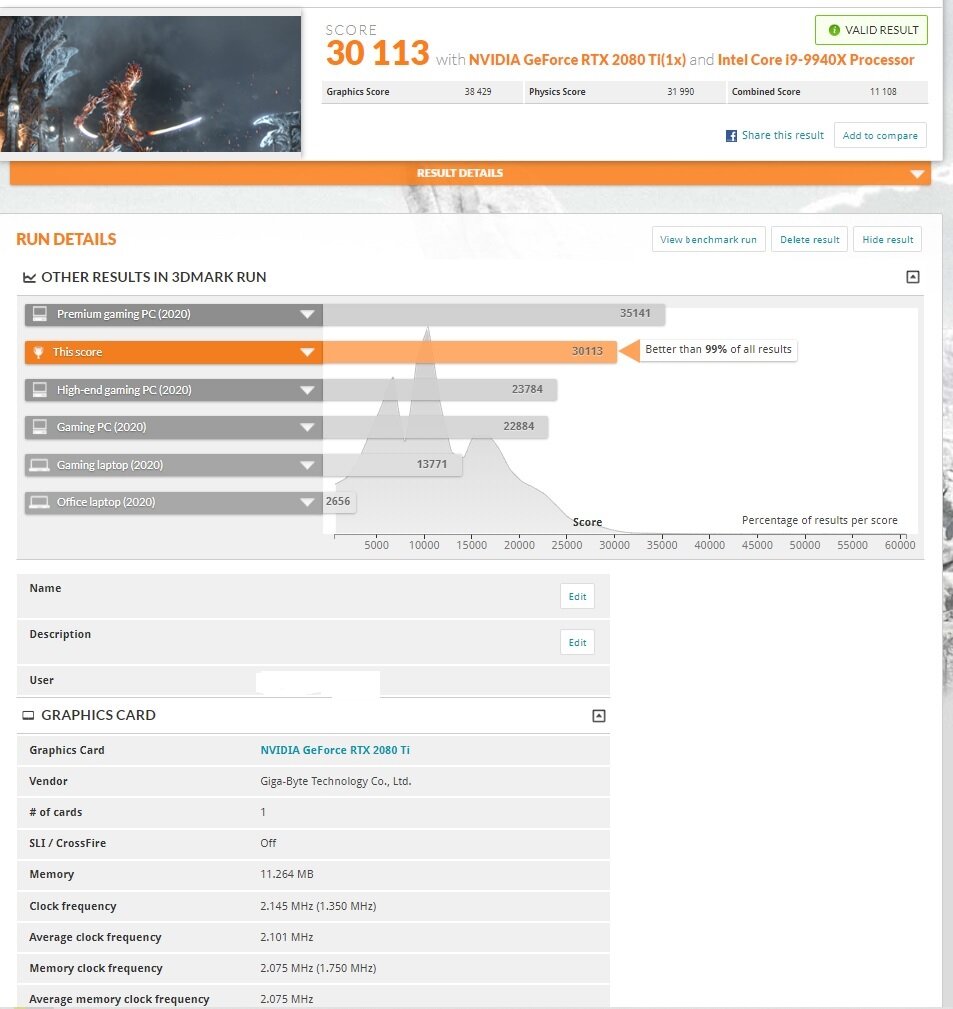Click the Intel Core i9-9940X Processor link
Screen dimensions: 953x1009
point(815,60)
